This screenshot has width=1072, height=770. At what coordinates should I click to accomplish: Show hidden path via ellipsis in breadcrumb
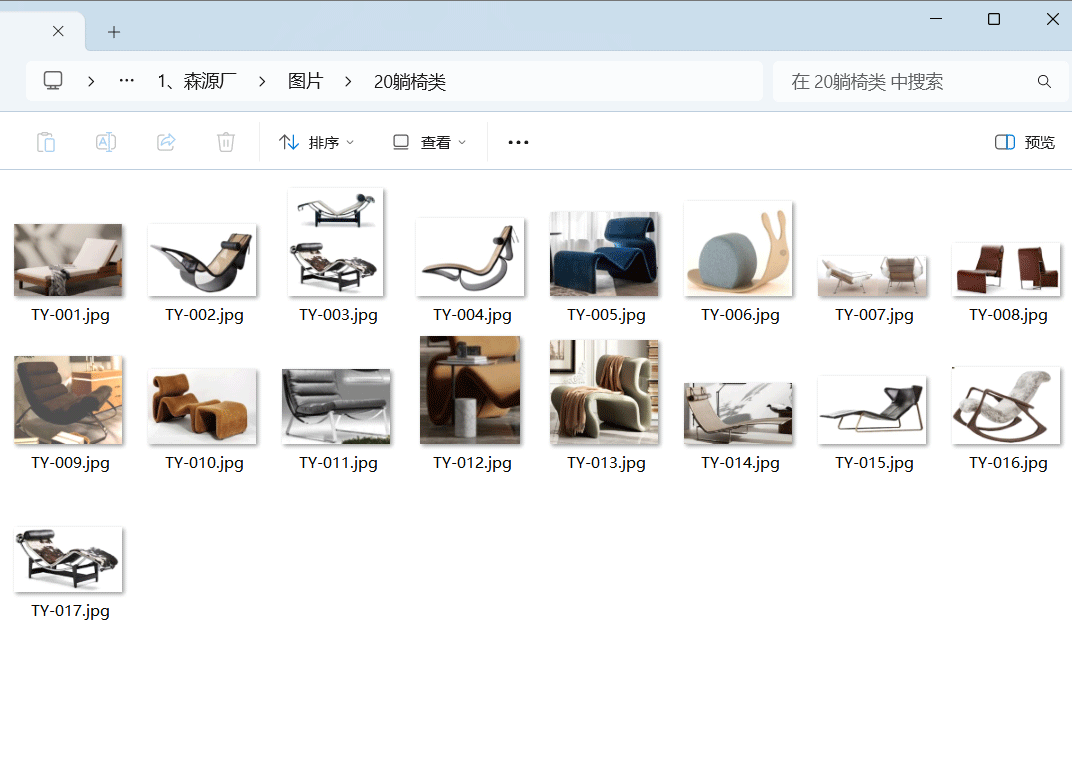point(126,81)
